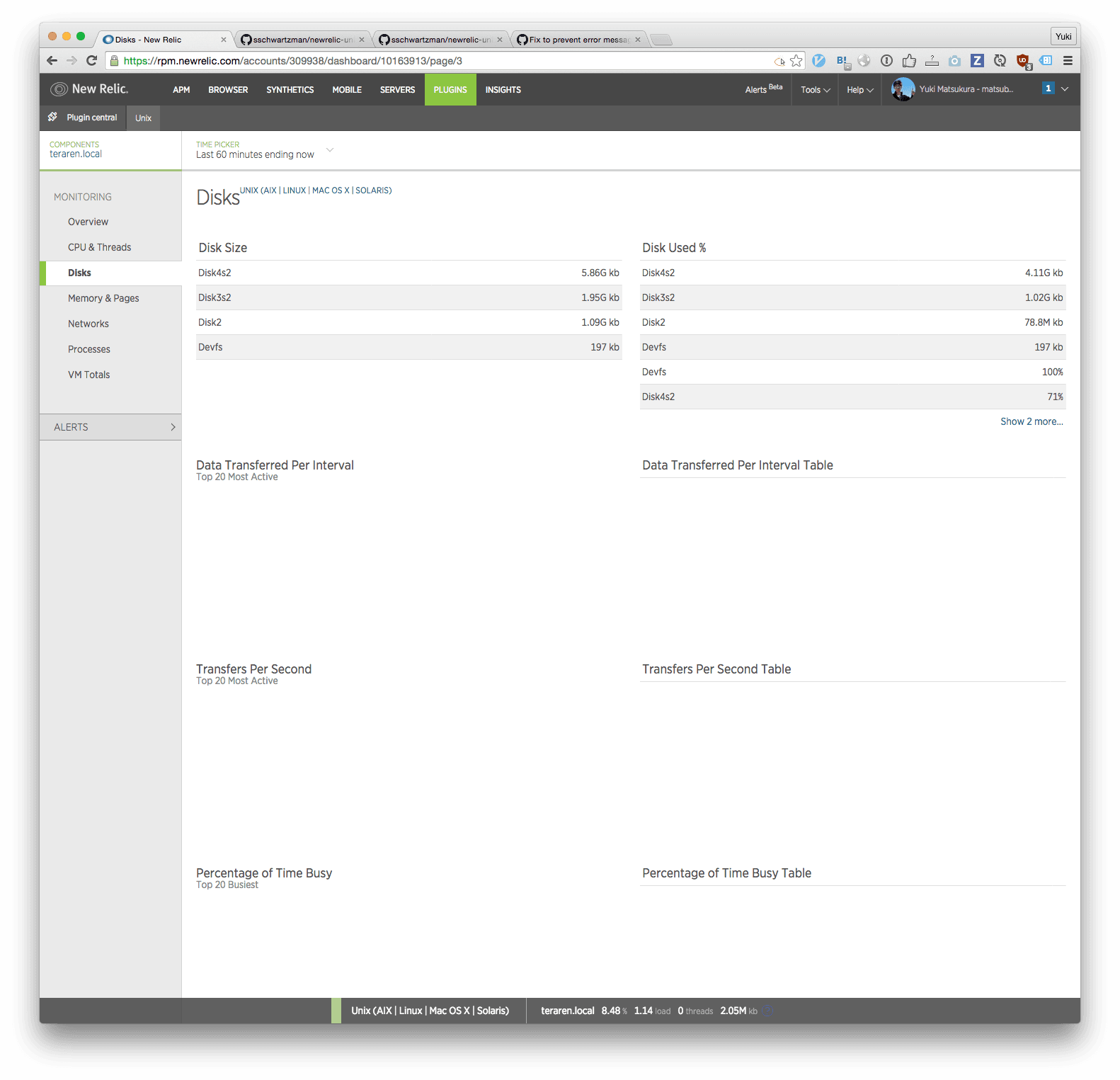Click the Hatena Bookmark B! extension icon
The height and width of the screenshot is (1080, 1120).
pyautogui.click(x=842, y=61)
